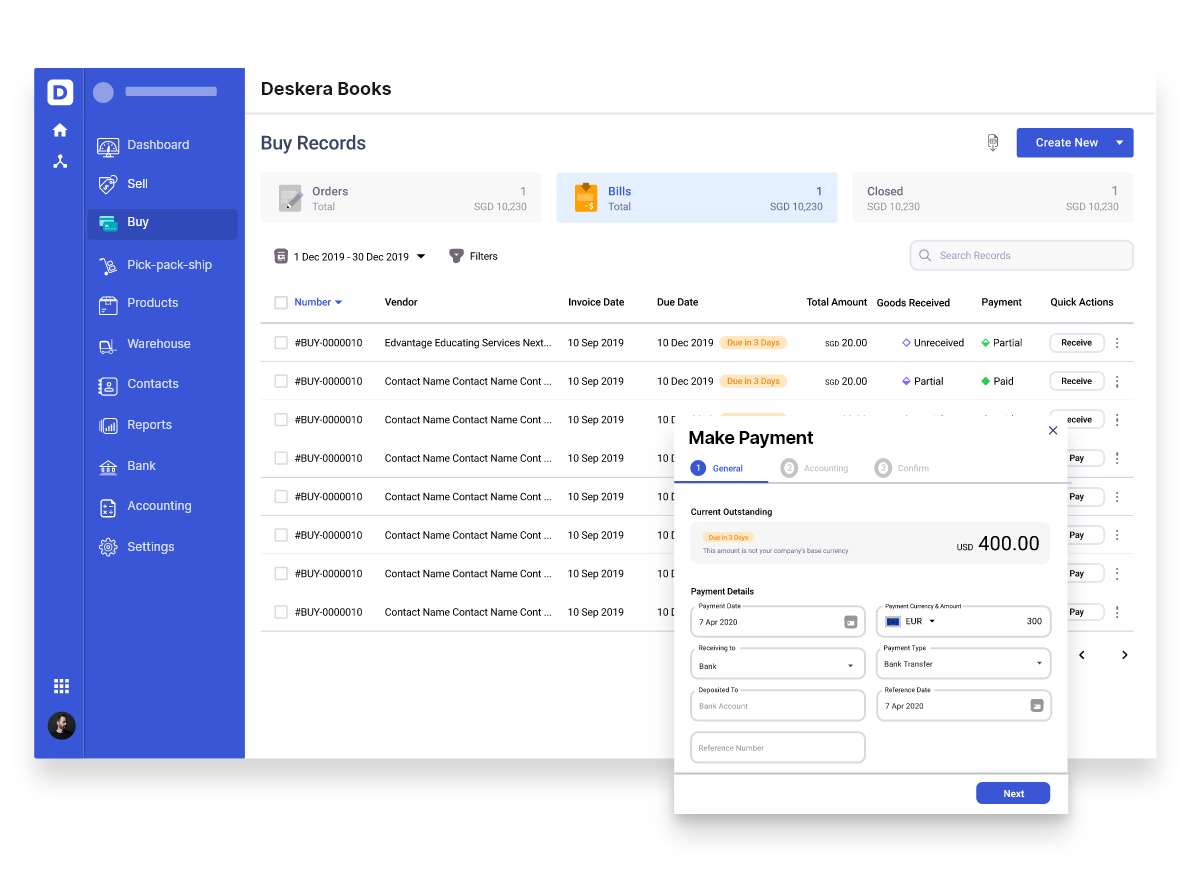Open the apps grid icon
Viewport: 1193px width, 880px height.
[x=62, y=686]
